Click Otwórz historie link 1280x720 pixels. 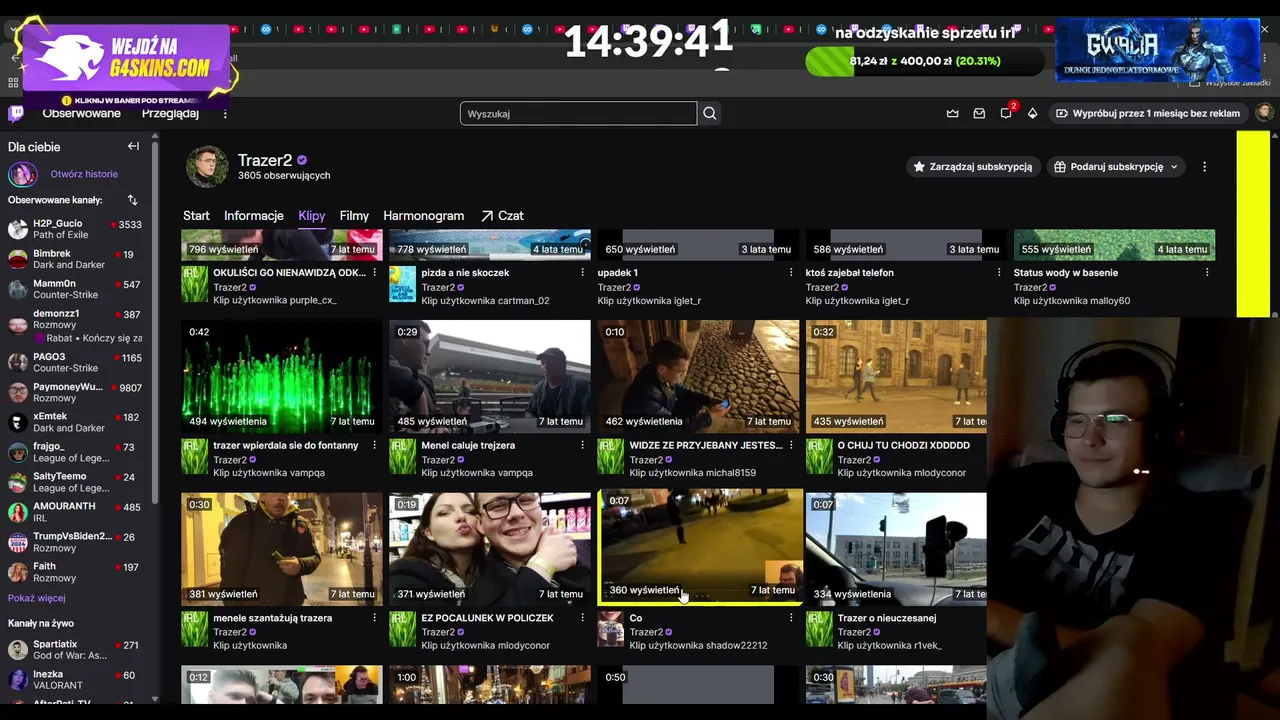84,174
